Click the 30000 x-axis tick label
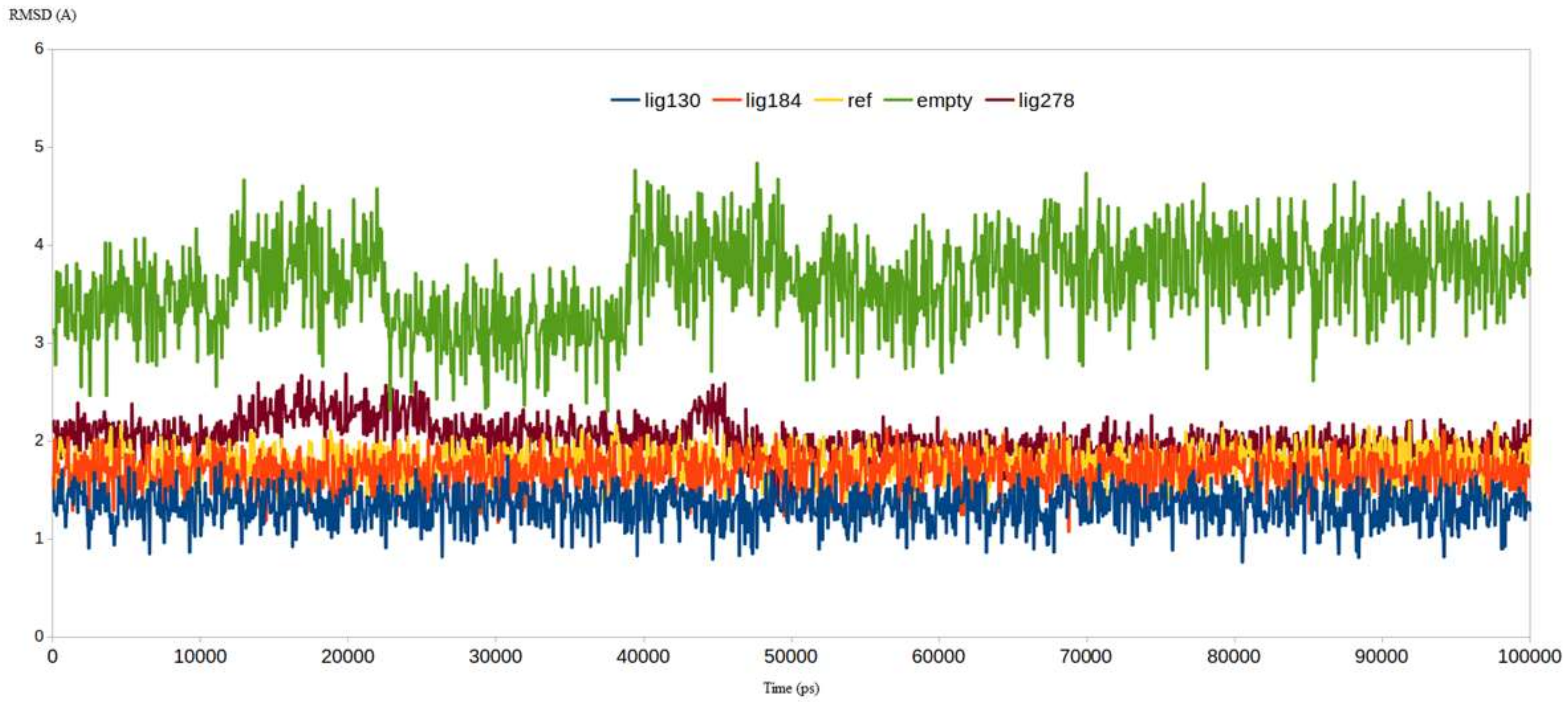The width and height of the screenshot is (1568, 702). coord(495,657)
